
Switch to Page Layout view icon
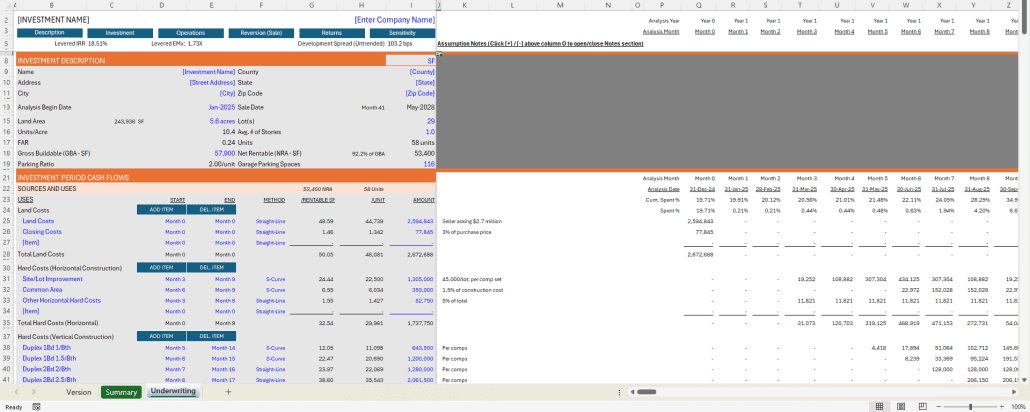coord(901,407)
